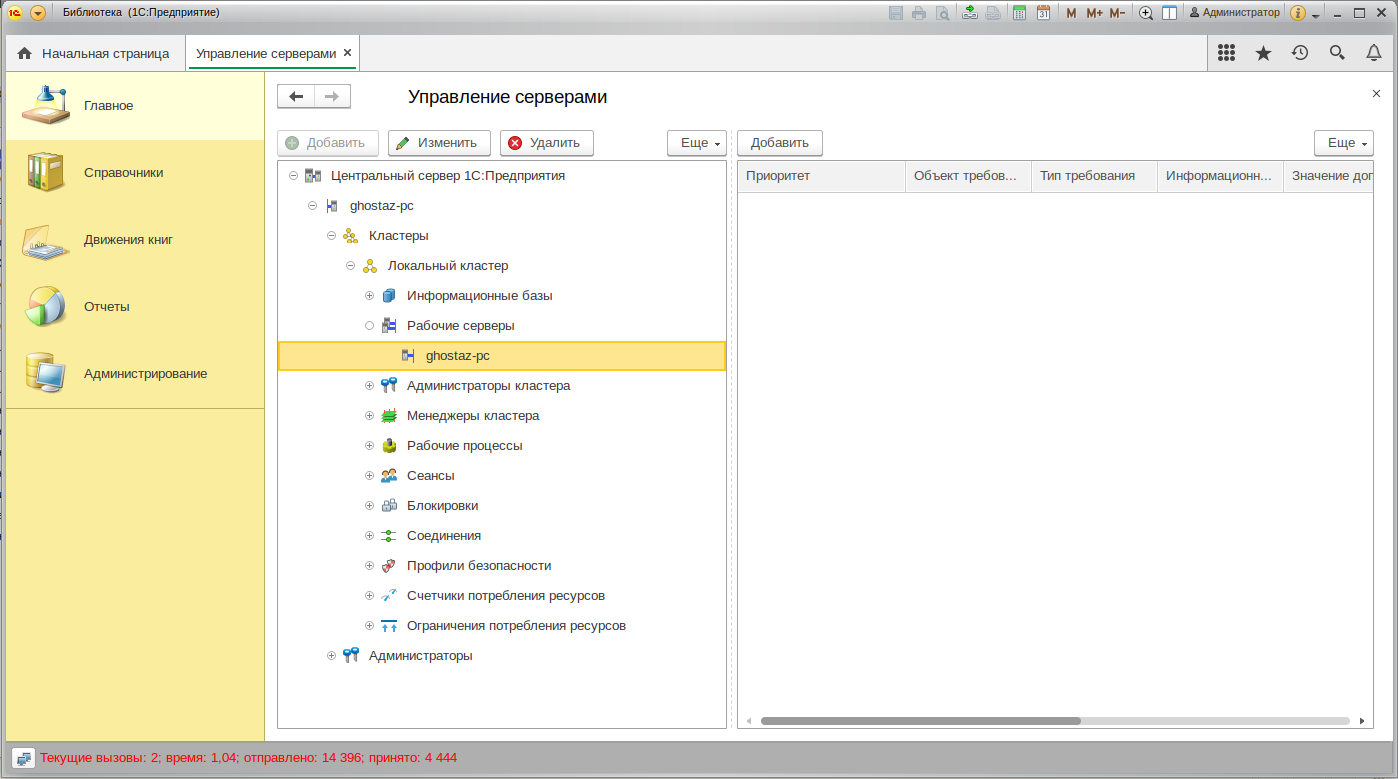This screenshot has height=779, width=1398.
Task: Collapse Локальный кластер node
Action: tap(350, 266)
